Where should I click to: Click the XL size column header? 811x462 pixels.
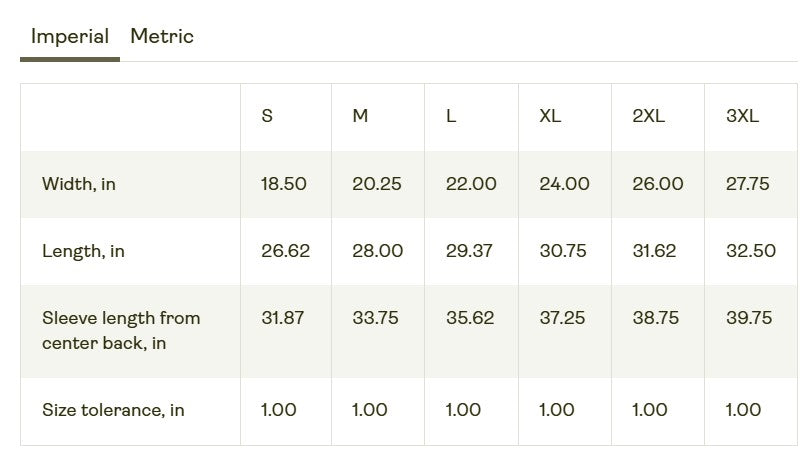click(x=550, y=116)
